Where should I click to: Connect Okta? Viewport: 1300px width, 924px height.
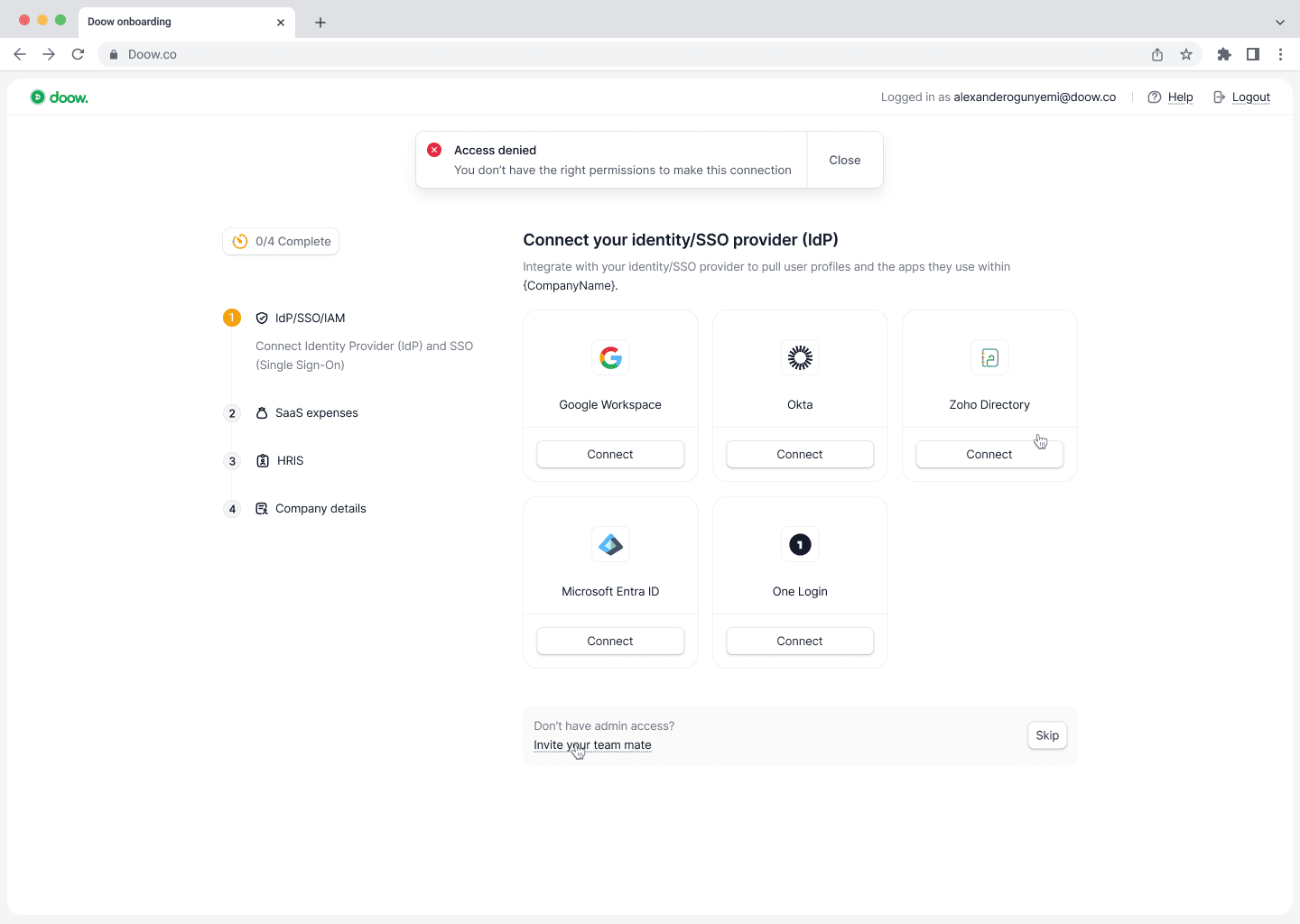[800, 454]
